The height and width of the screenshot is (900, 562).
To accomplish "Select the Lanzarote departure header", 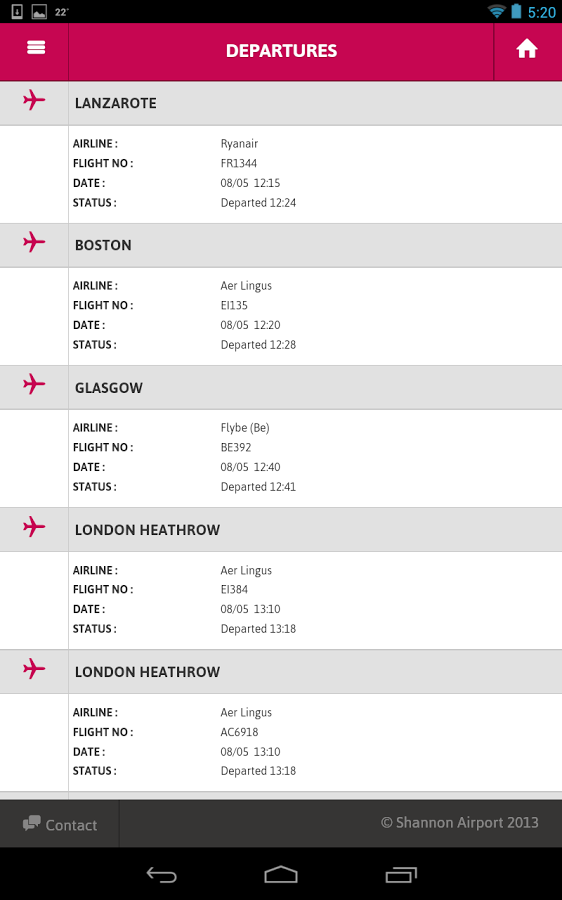I will coord(281,103).
